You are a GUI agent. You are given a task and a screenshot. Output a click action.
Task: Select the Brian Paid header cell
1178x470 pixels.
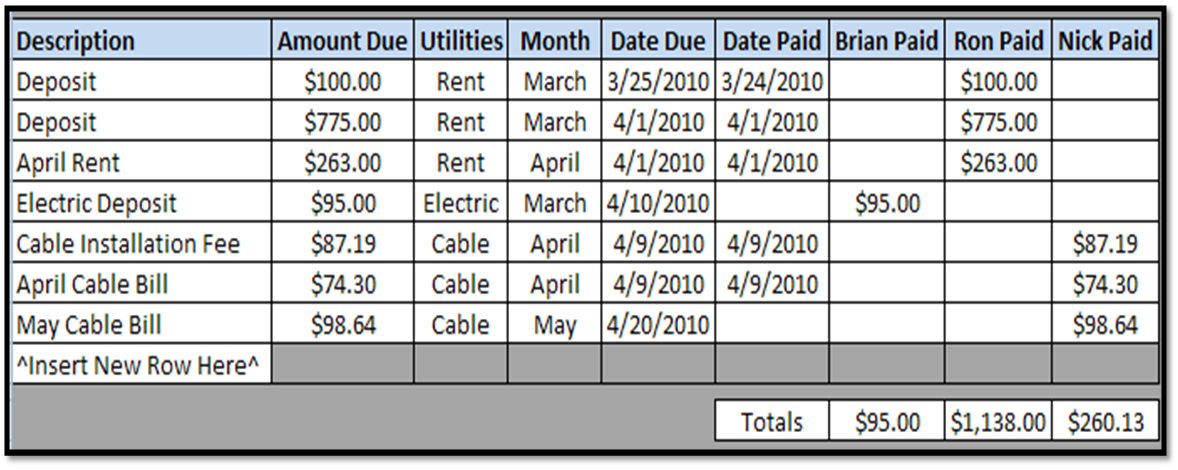point(887,41)
